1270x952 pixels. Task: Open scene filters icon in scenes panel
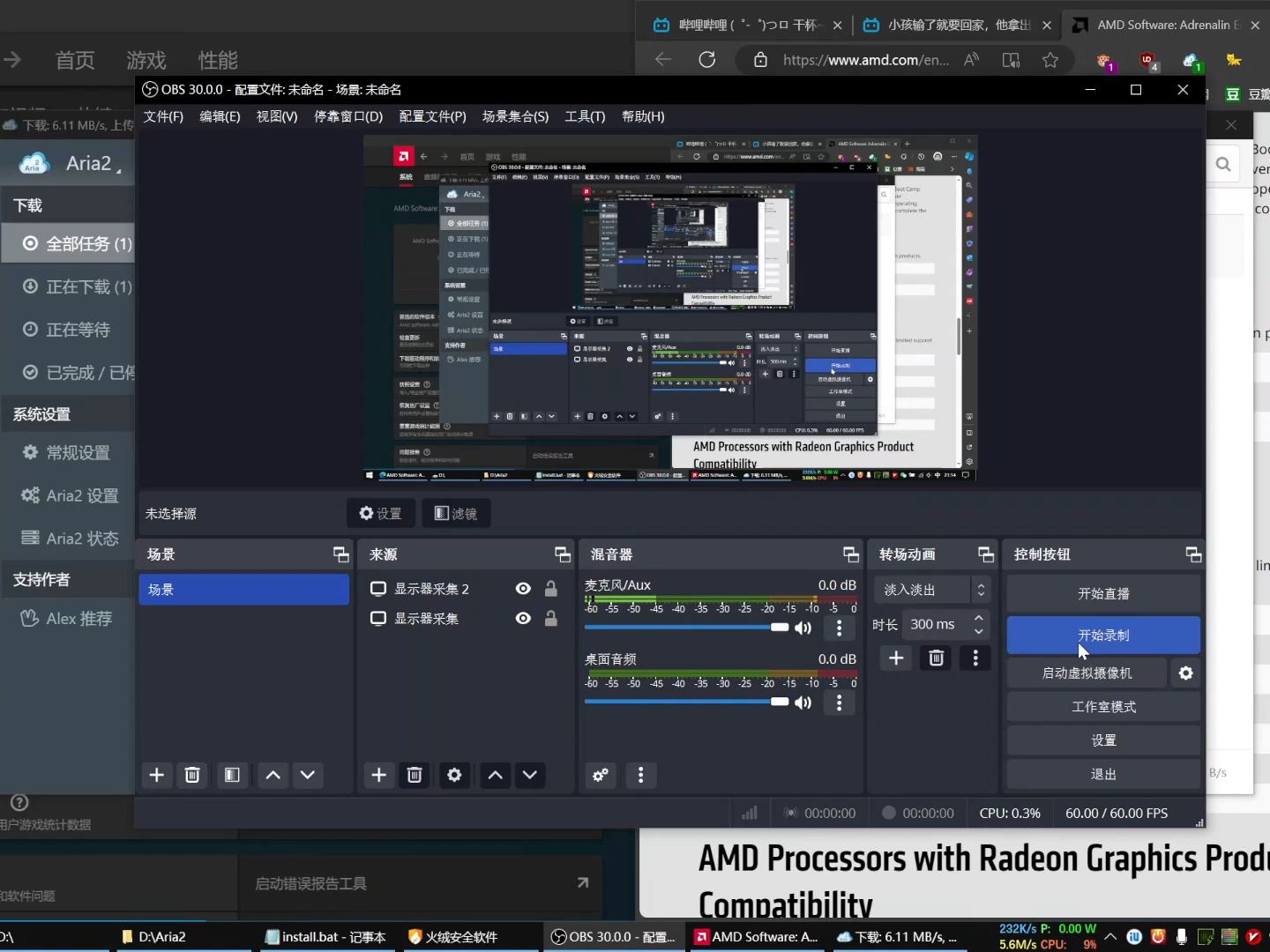(x=232, y=775)
